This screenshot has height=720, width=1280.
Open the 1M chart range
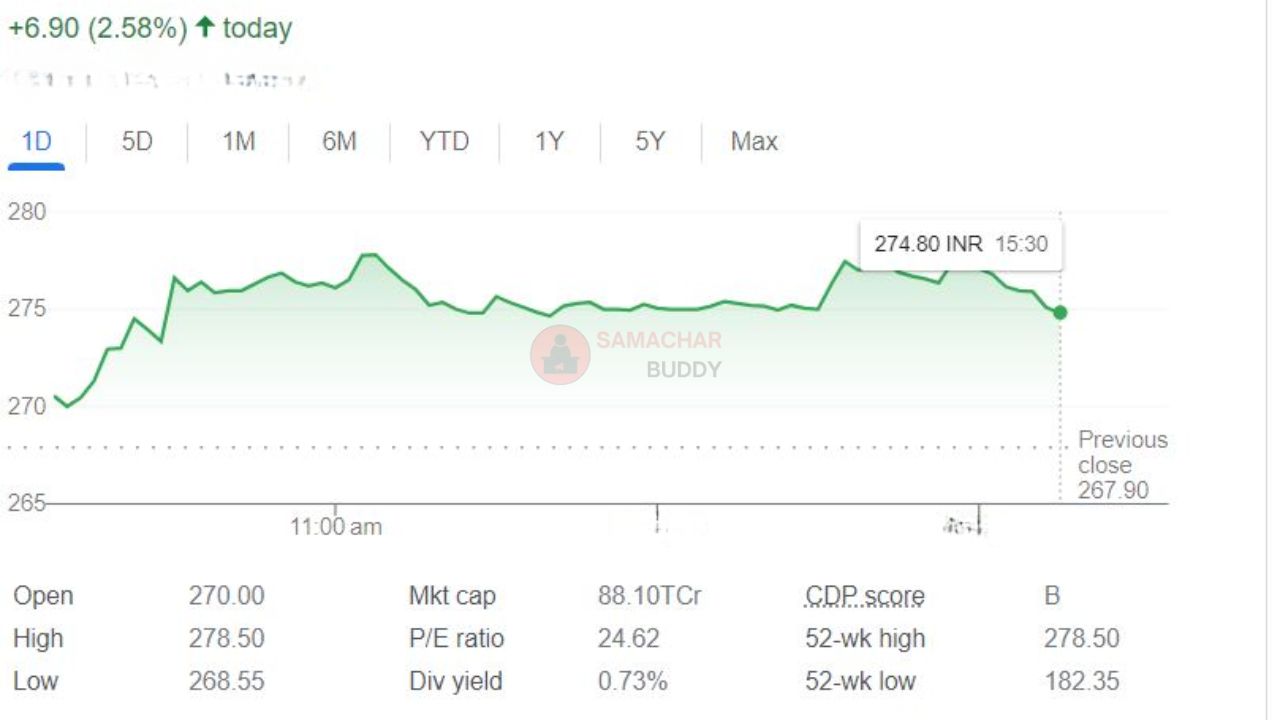click(x=238, y=142)
